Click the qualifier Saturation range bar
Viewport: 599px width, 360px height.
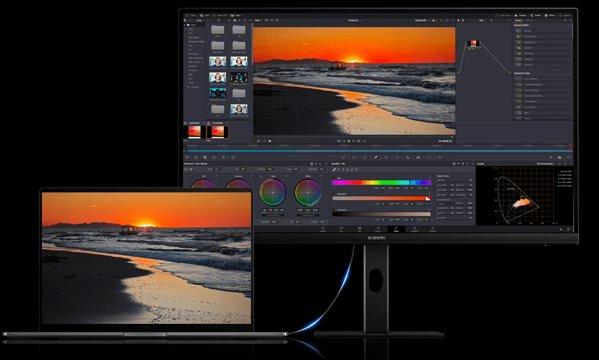381,198
